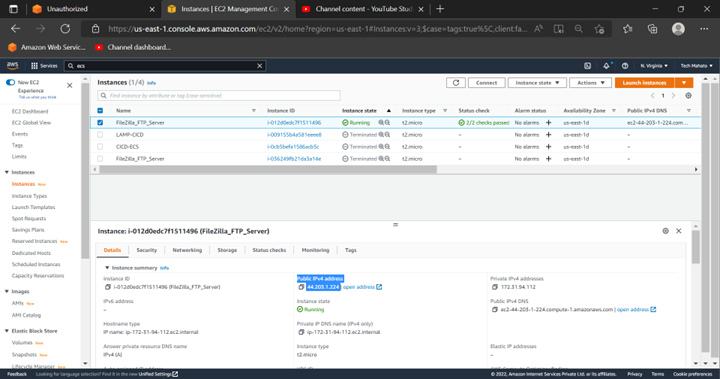Screen dimensions: 720x379
Task: Sort by Instance state column
Action: point(366,111)
